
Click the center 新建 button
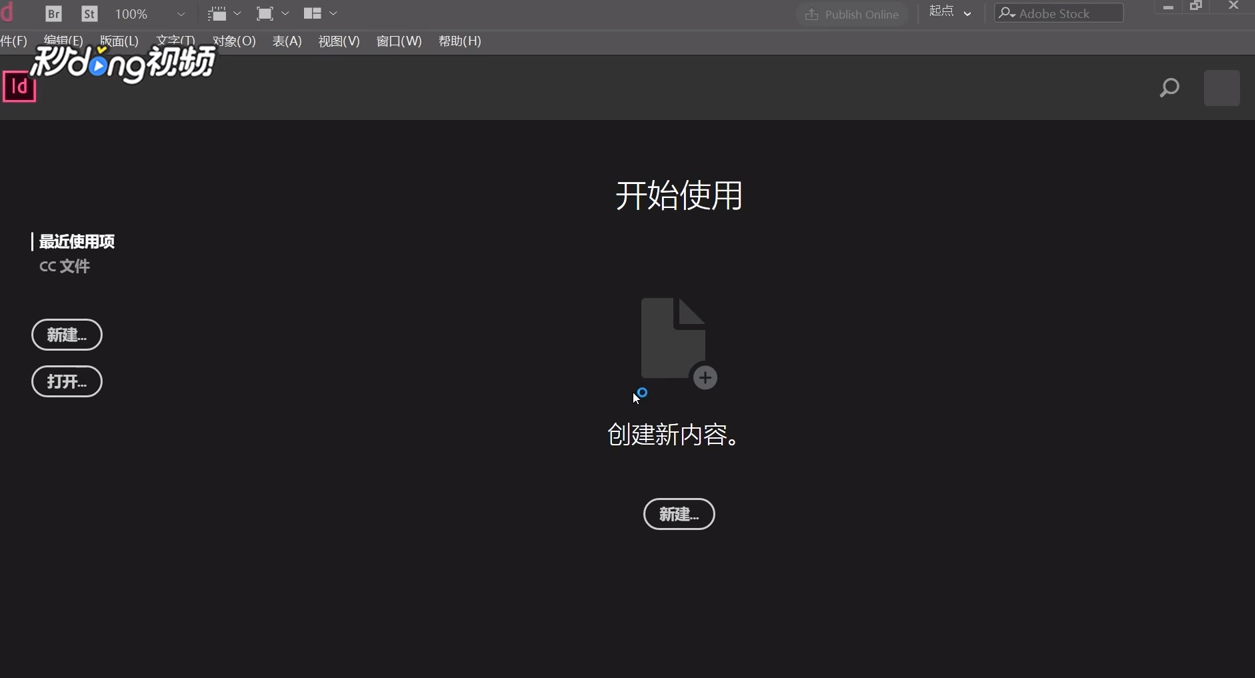(679, 514)
